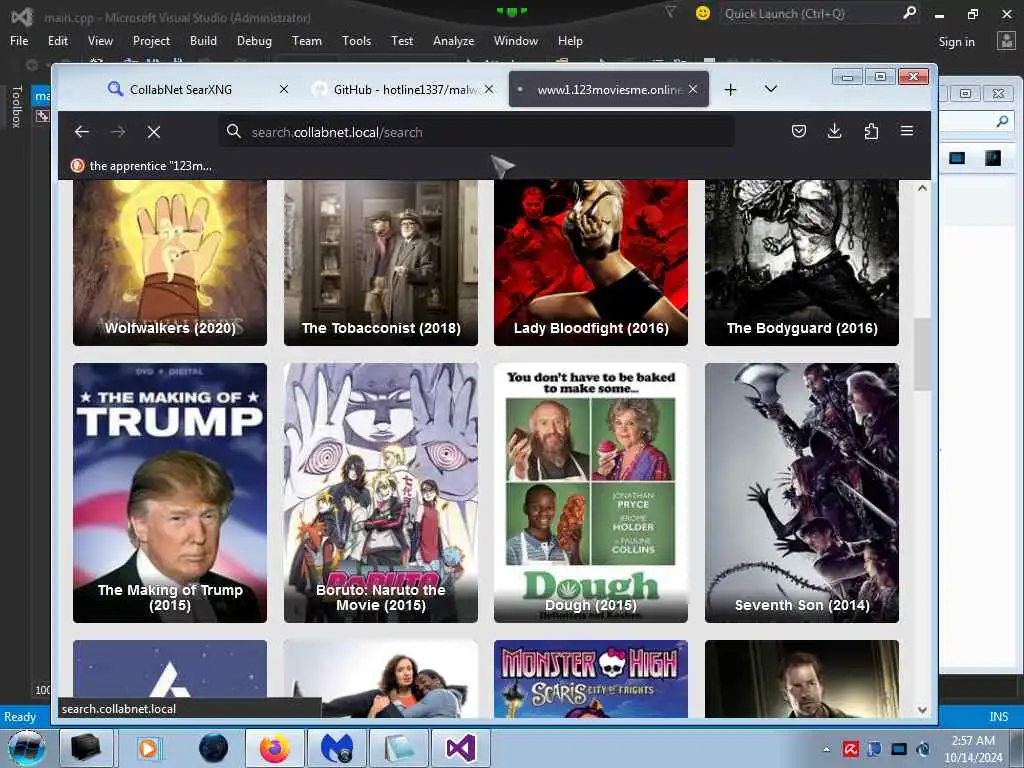Image resolution: width=1024 pixels, height=768 pixels.
Task: Click the Visual Studio feedback smiley icon
Action: (x=703, y=13)
